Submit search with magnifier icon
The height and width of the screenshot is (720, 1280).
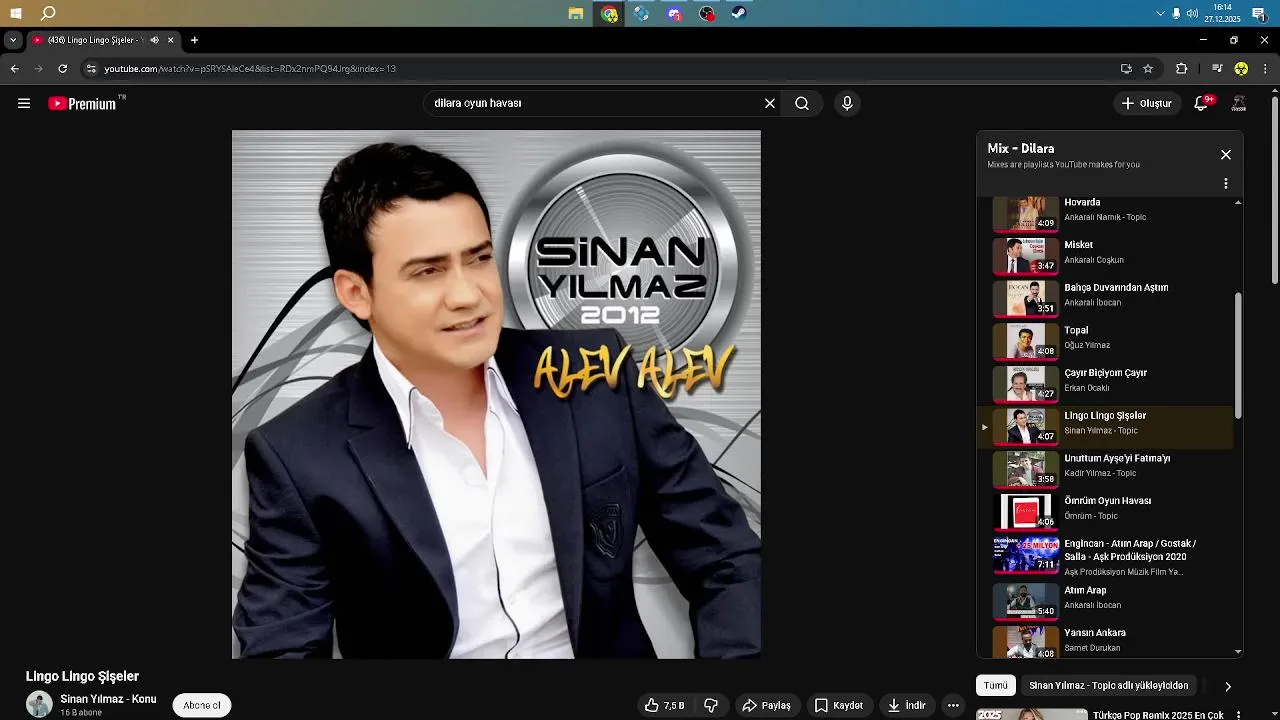click(x=802, y=103)
